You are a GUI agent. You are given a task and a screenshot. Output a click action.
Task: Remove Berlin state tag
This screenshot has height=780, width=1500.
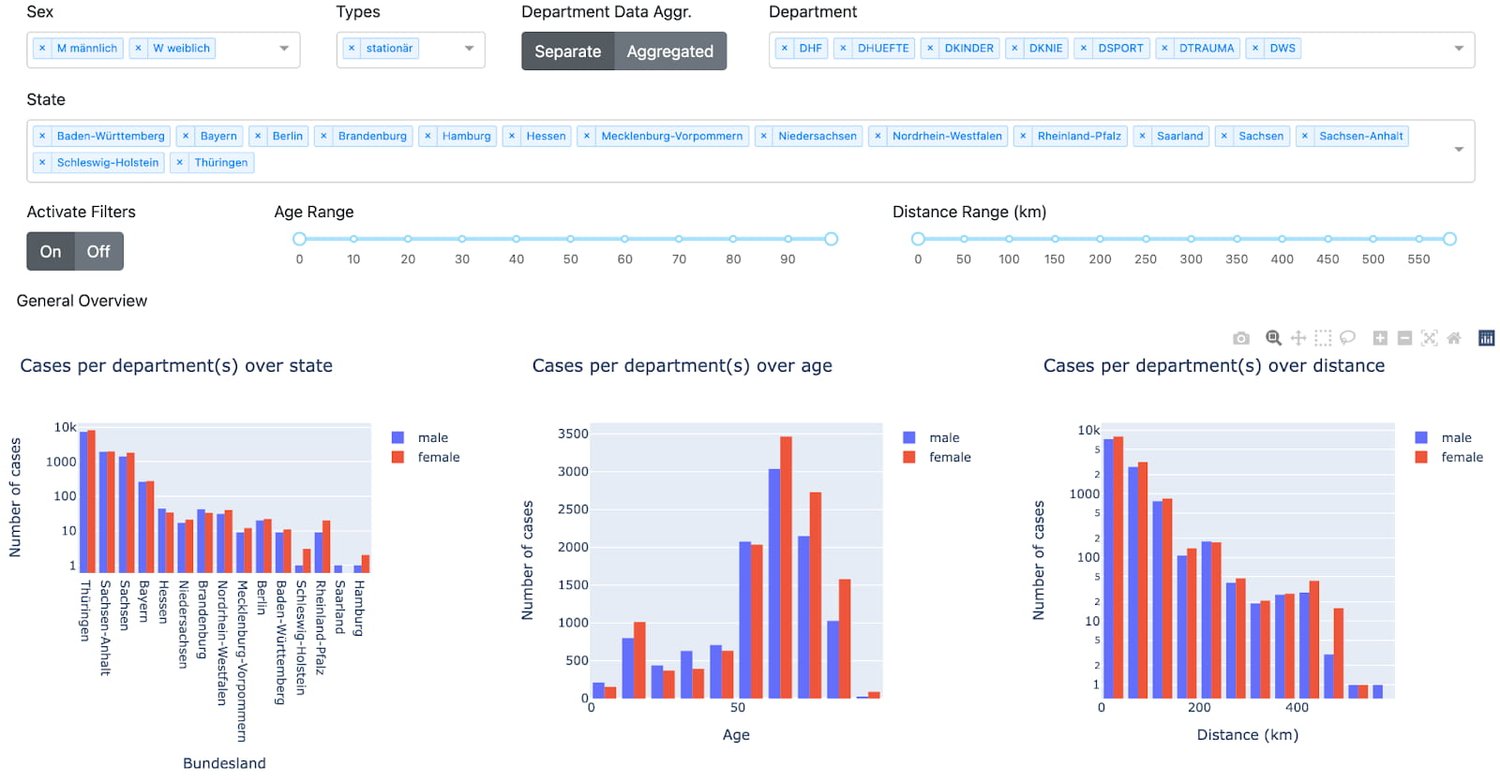[258, 136]
